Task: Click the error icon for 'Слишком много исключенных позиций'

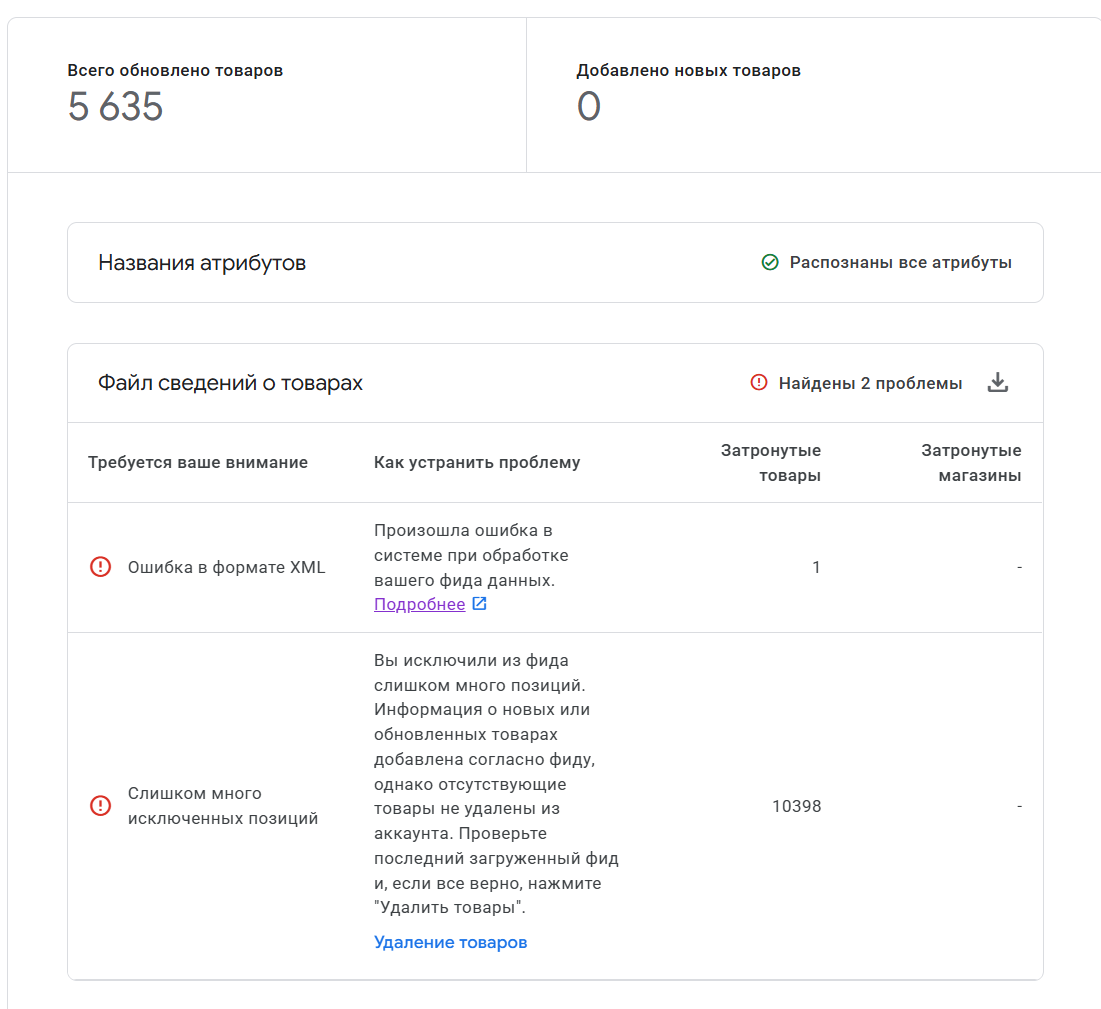Action: pyautogui.click(x=101, y=806)
